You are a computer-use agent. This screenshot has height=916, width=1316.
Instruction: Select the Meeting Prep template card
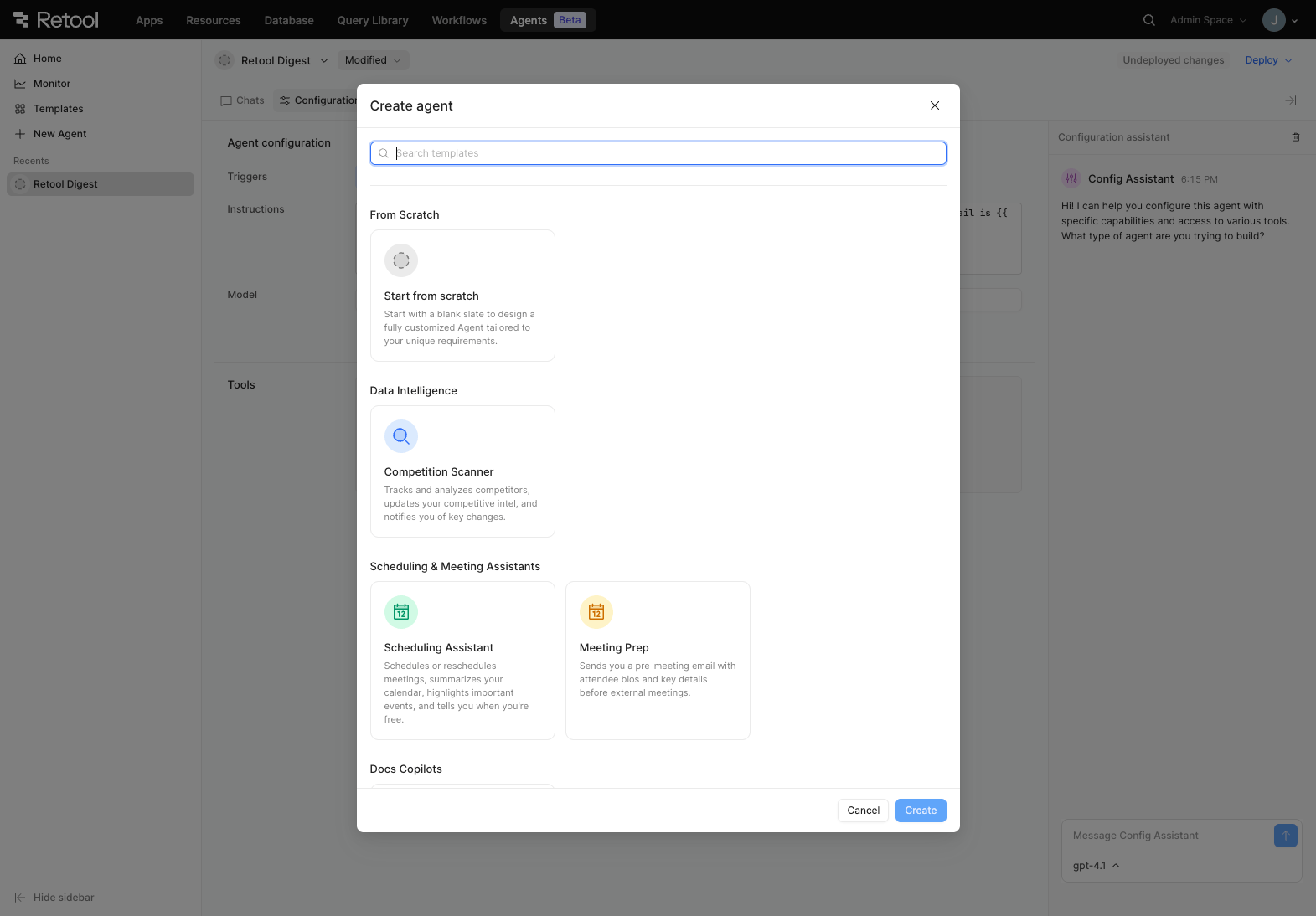pos(658,661)
